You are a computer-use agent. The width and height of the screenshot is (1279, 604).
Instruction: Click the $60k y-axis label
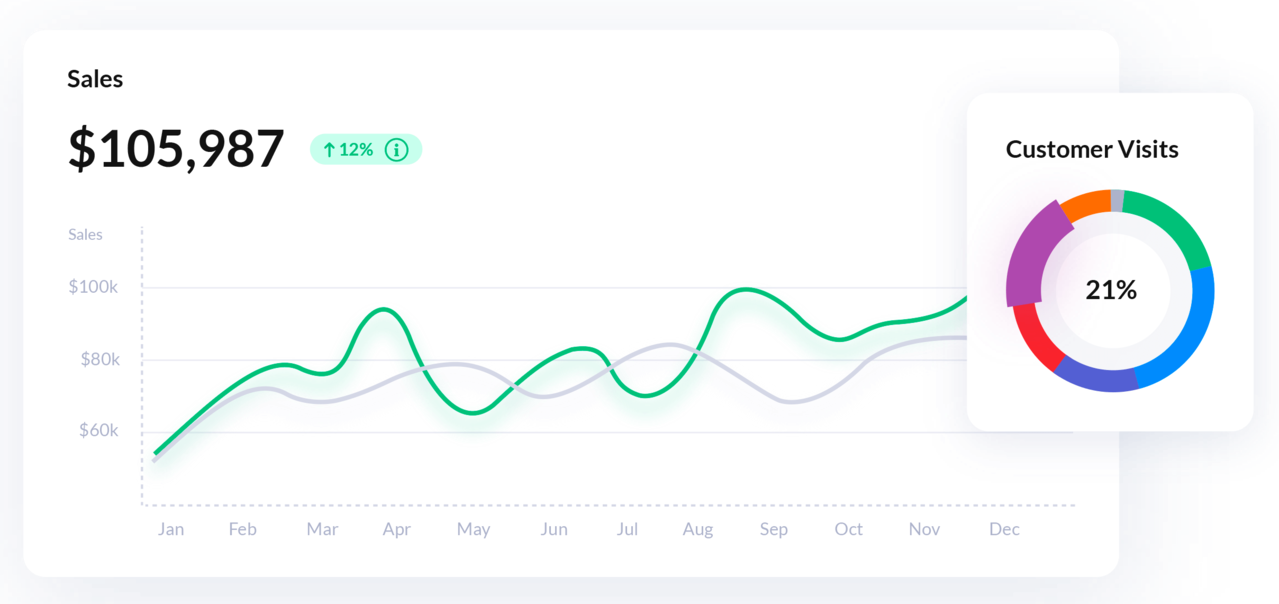[99, 431]
